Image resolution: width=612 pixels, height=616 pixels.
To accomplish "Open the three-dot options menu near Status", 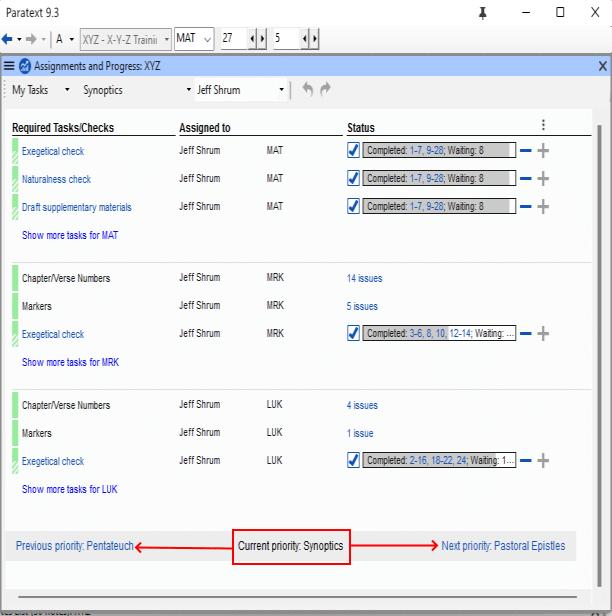I will click(x=543, y=125).
